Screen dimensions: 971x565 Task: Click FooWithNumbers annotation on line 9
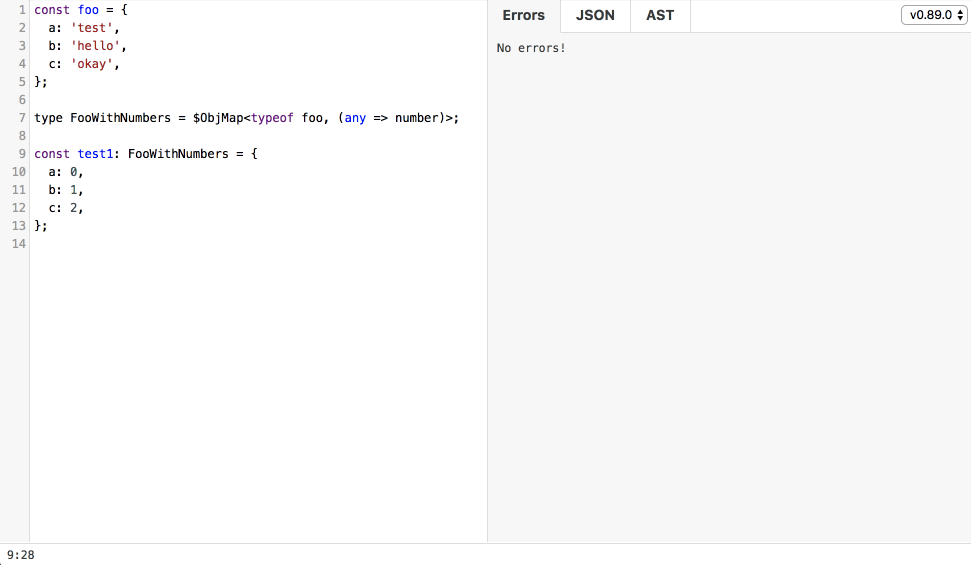click(x=178, y=154)
